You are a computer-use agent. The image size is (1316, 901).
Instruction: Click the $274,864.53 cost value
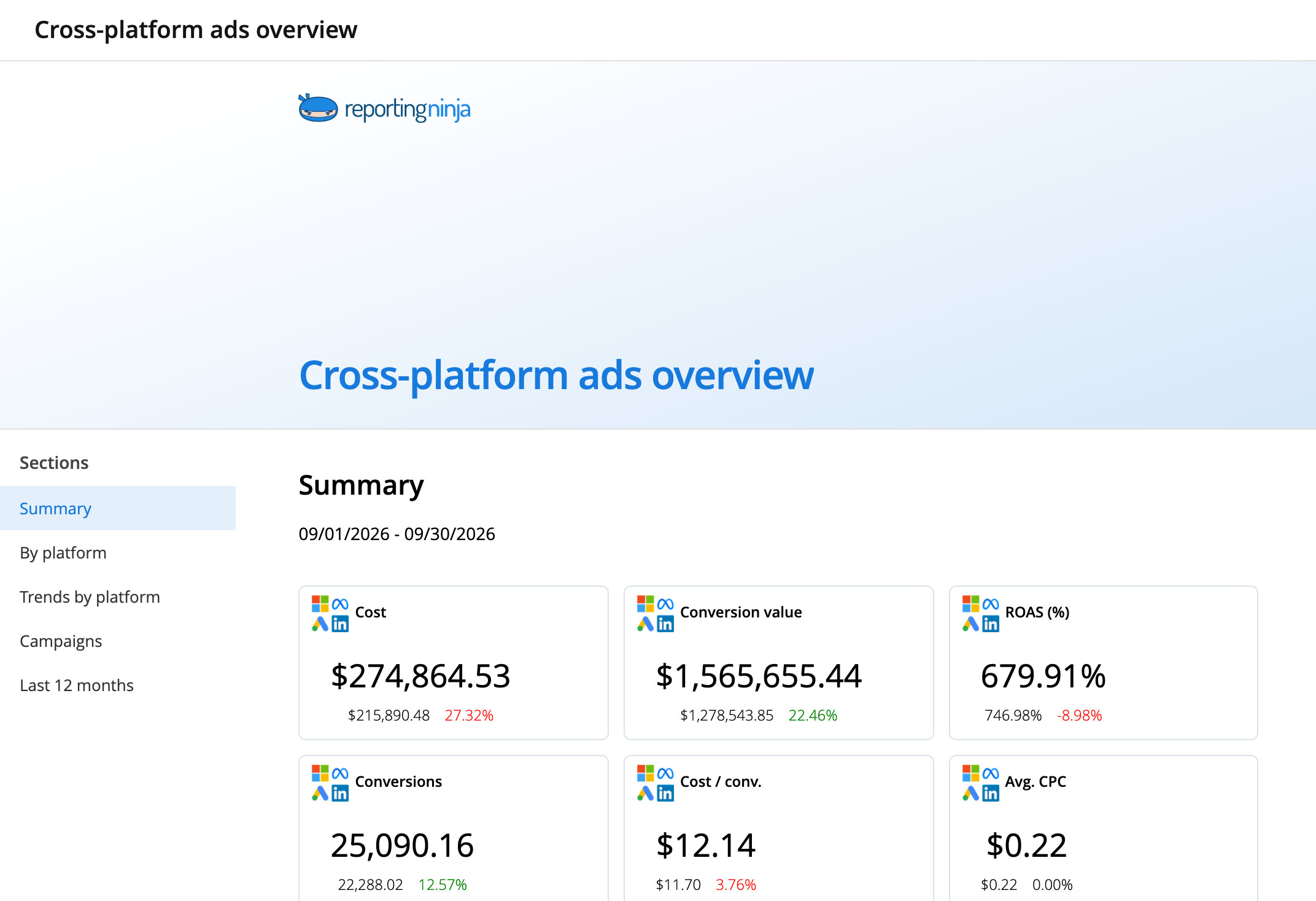pyautogui.click(x=420, y=676)
